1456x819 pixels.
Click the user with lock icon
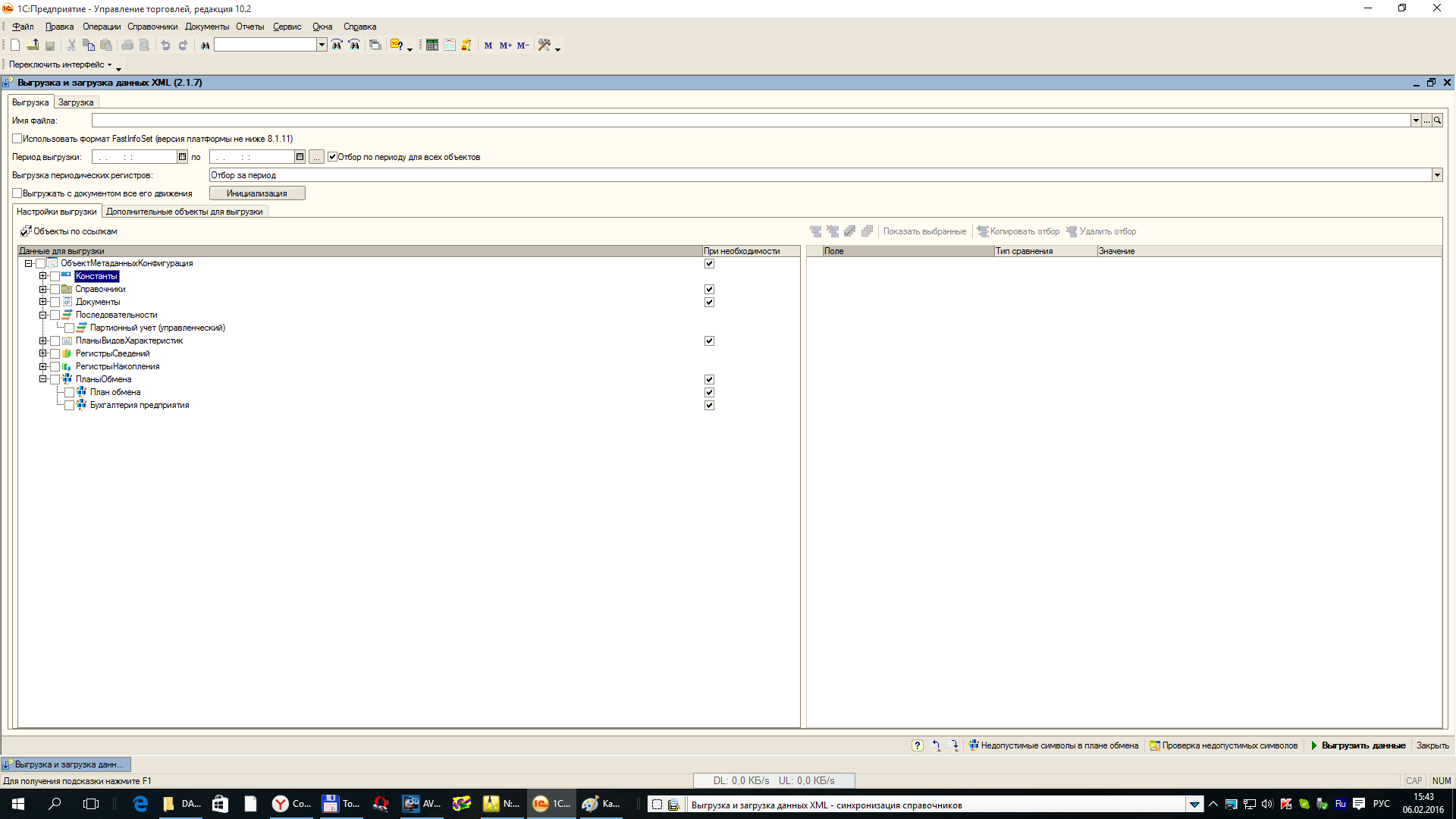click(466, 45)
